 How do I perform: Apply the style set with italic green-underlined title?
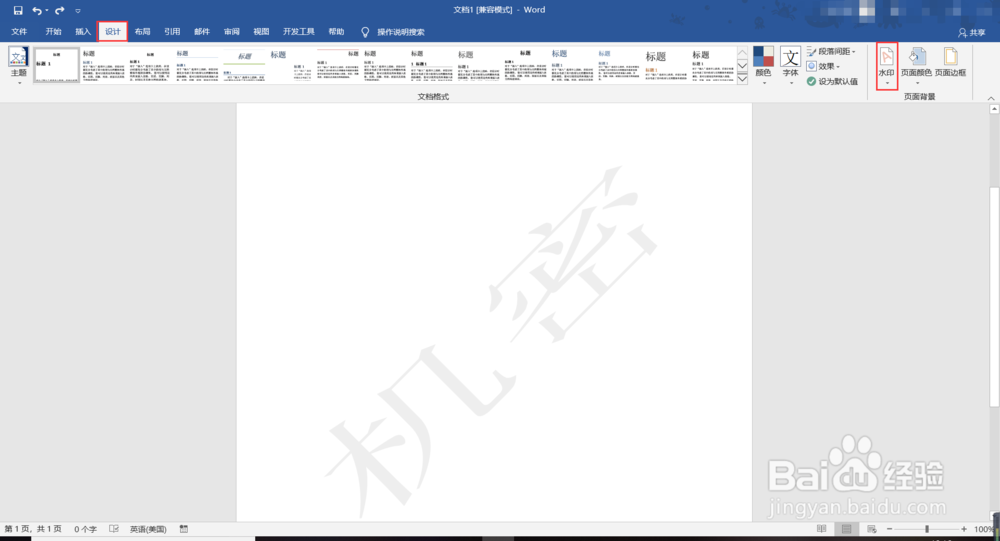click(244, 64)
